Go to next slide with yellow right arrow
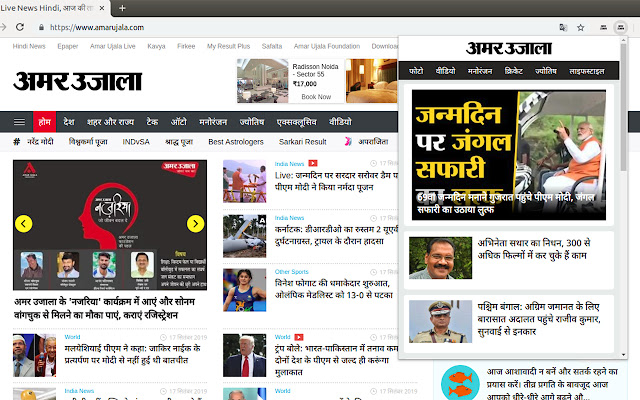Viewport: 640px width, 400px height. click(196, 224)
